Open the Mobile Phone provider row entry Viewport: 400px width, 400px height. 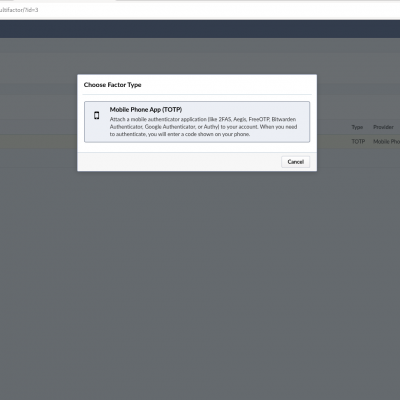(x=386, y=141)
